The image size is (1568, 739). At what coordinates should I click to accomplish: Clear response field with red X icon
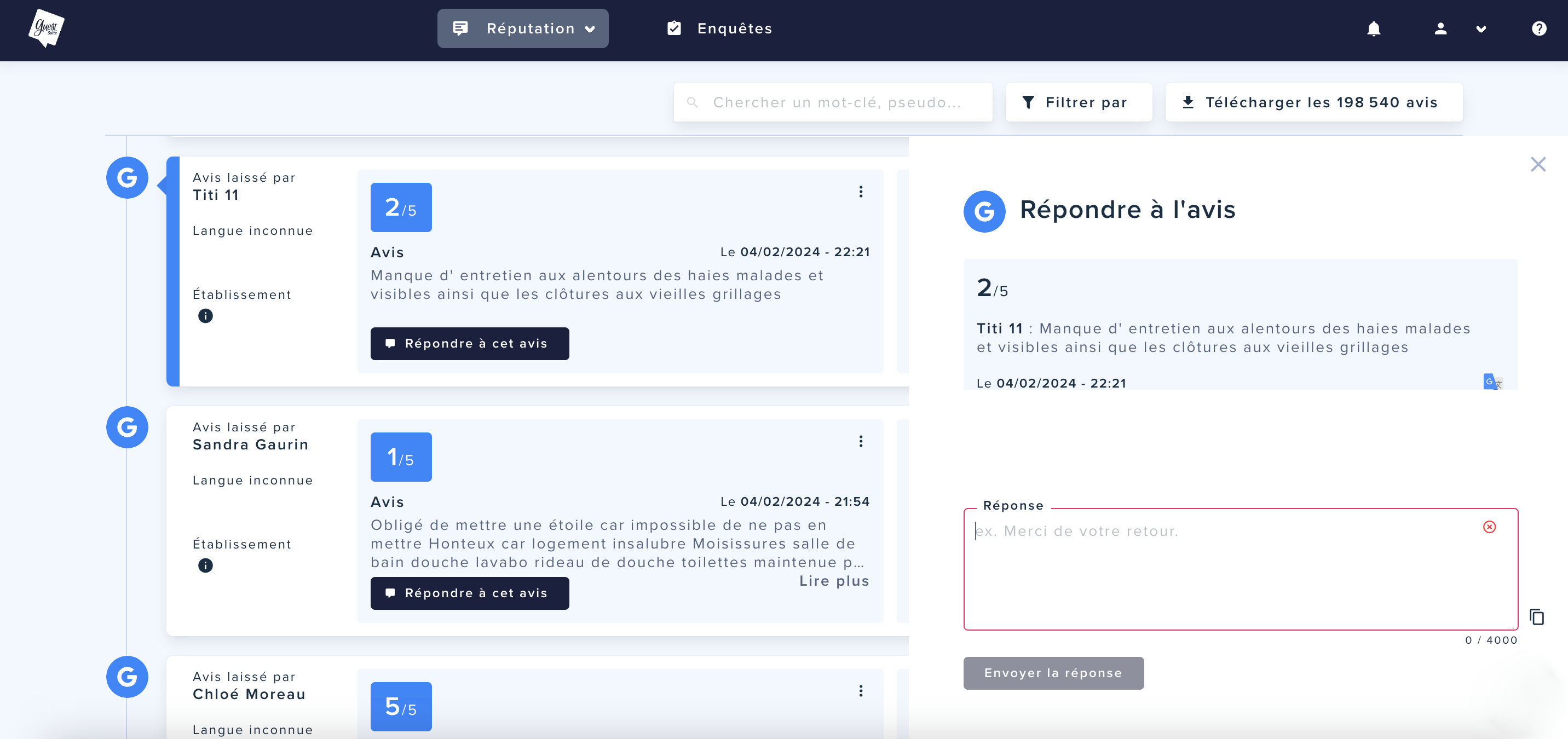tap(1489, 527)
